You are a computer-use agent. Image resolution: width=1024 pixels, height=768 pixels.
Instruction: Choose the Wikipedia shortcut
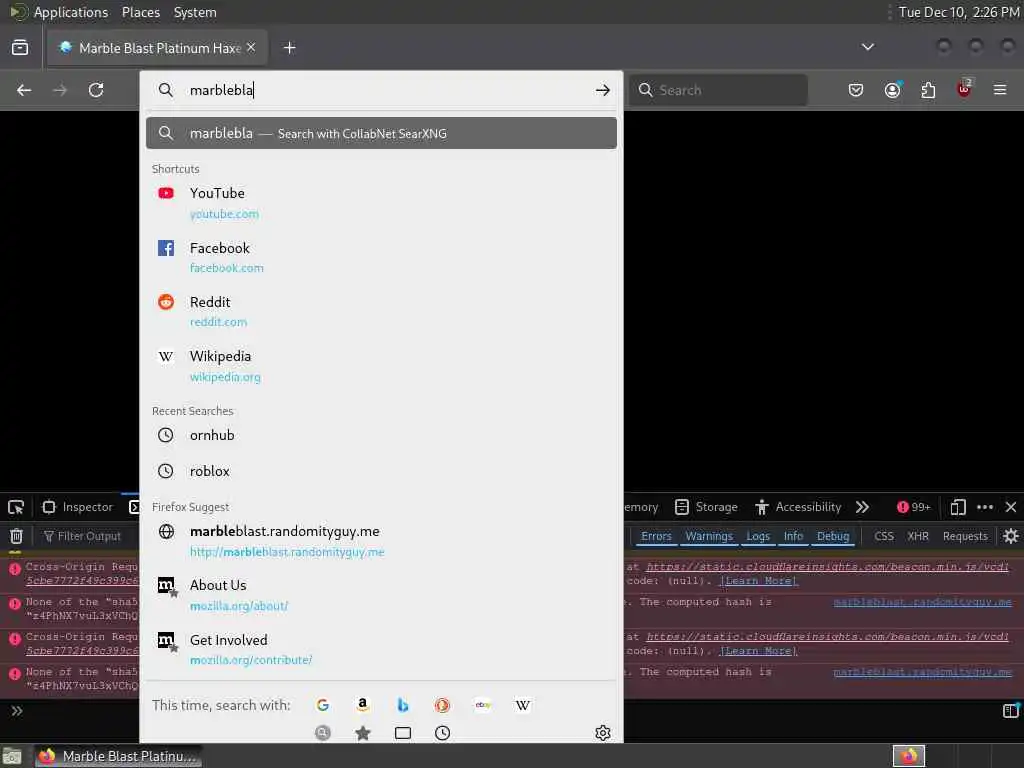click(381, 366)
